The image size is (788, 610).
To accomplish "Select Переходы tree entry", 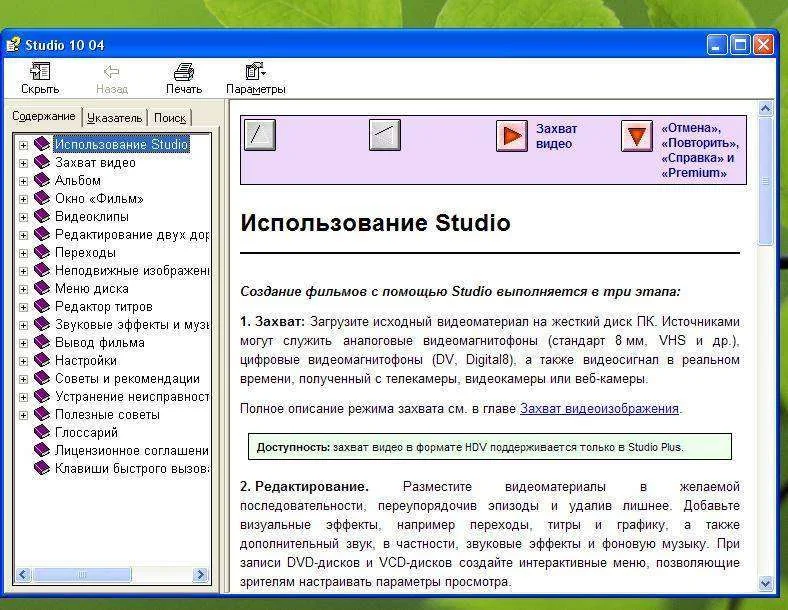I will click(x=85, y=252).
